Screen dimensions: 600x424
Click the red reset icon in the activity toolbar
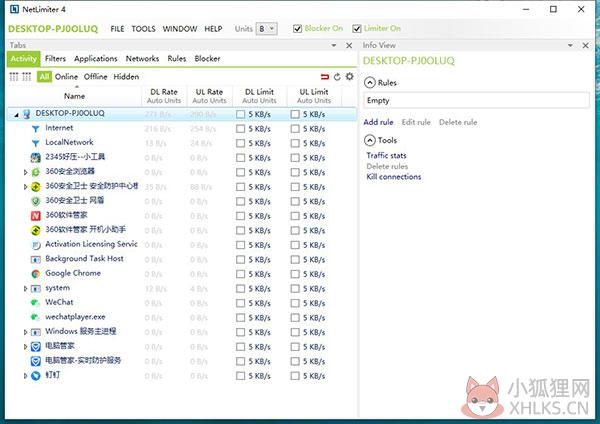coord(325,77)
